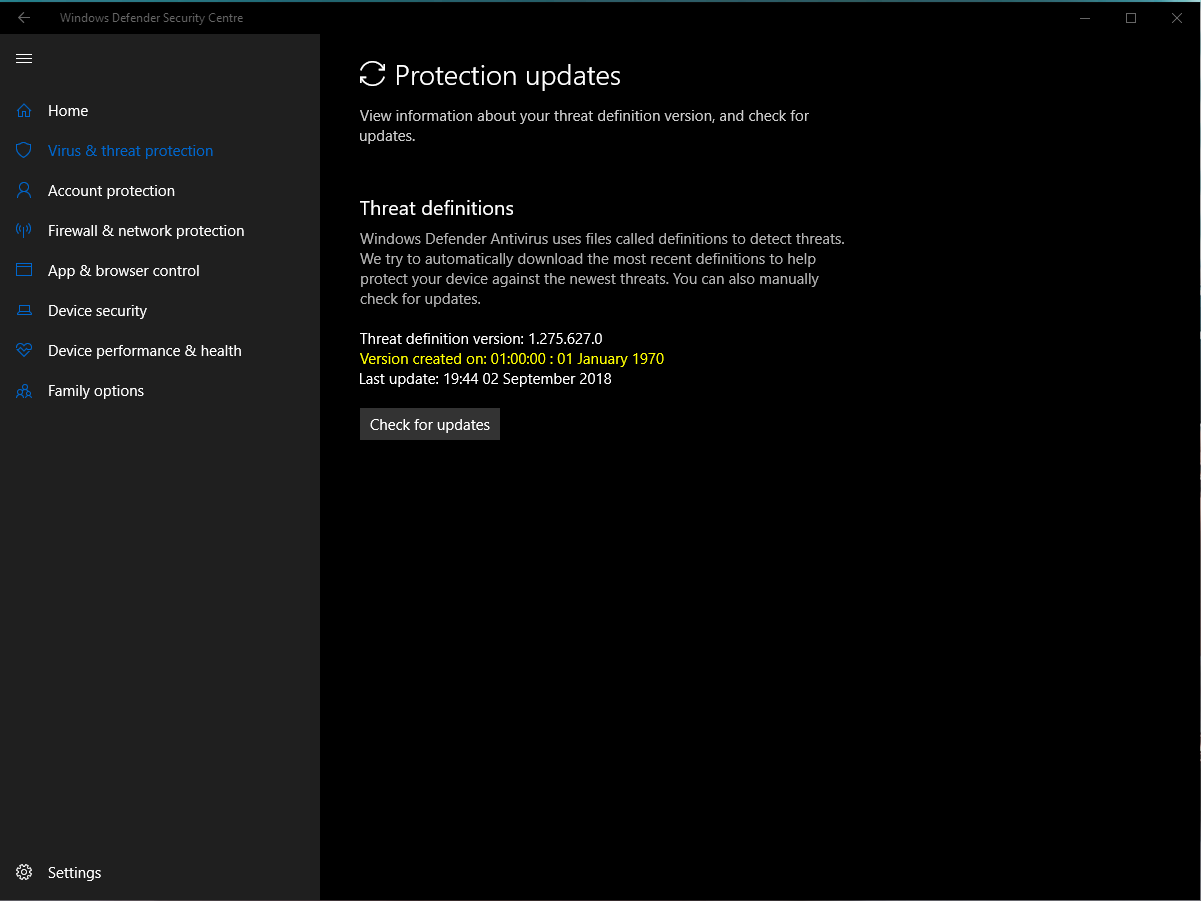Click the Threat definitions heading

pos(437,208)
